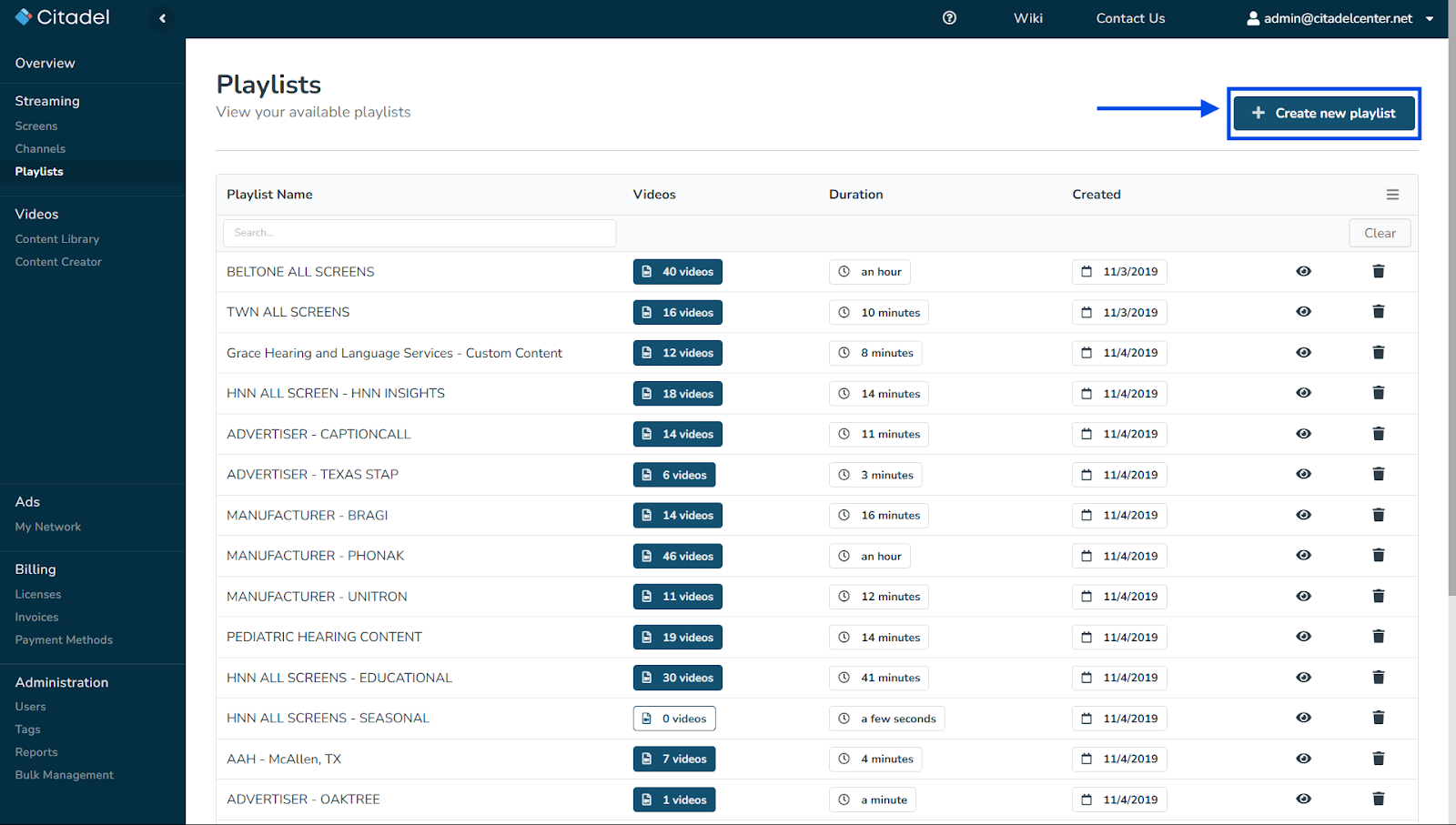This screenshot has width=1456, height=825.
Task: Toggle eye icon for ADVERTISER - TEXAS STAP
Action: (1304, 474)
